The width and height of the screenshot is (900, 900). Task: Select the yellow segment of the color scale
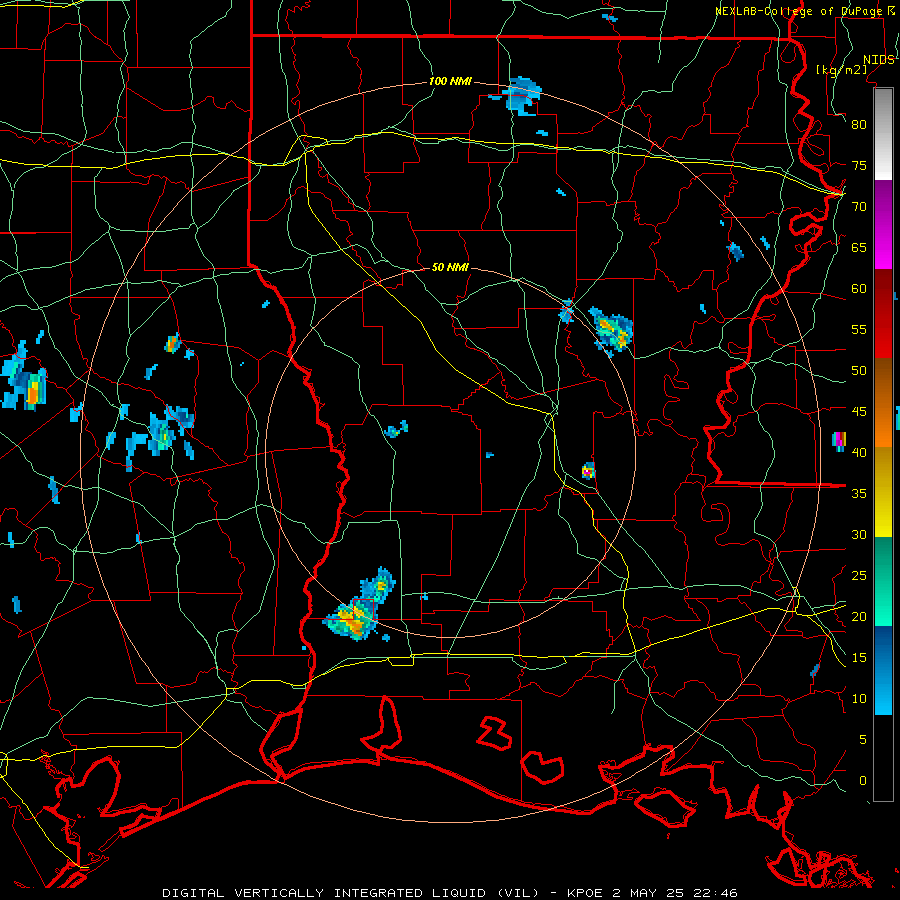[x=883, y=492]
